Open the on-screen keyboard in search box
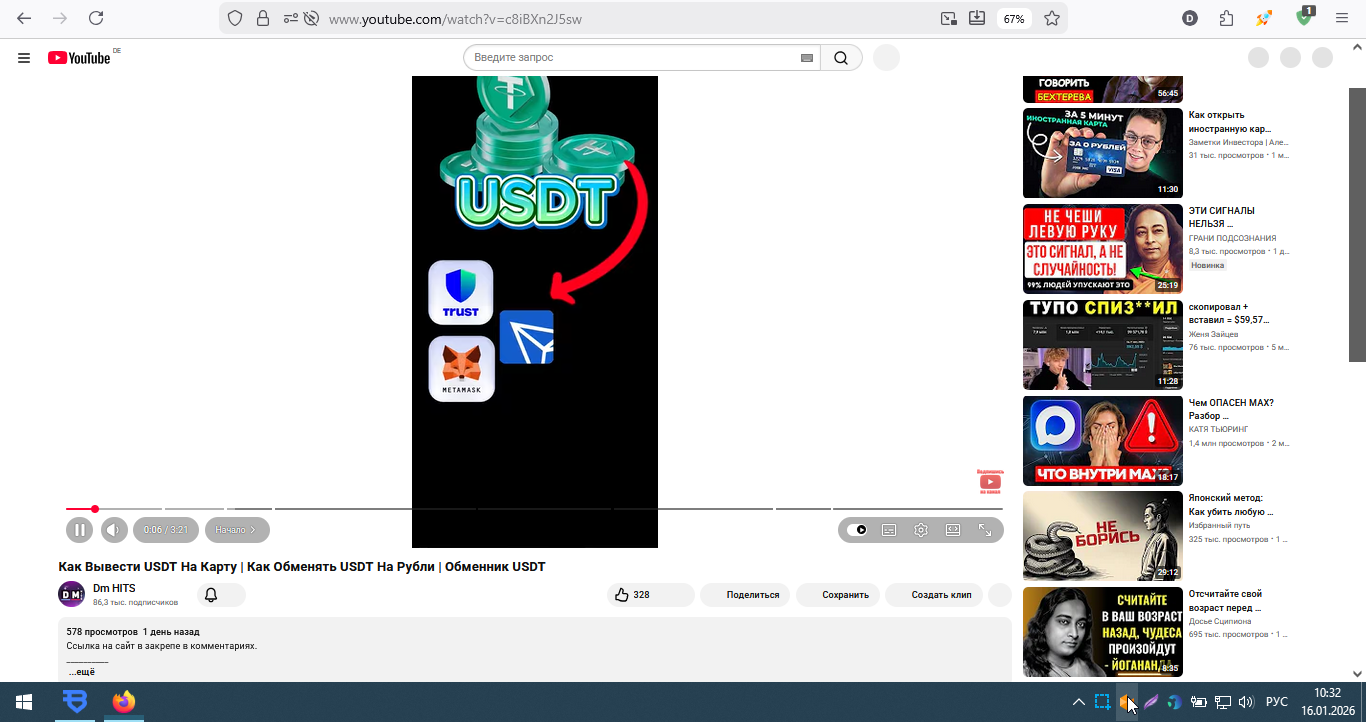This screenshot has height=722, width=1366. (x=807, y=58)
